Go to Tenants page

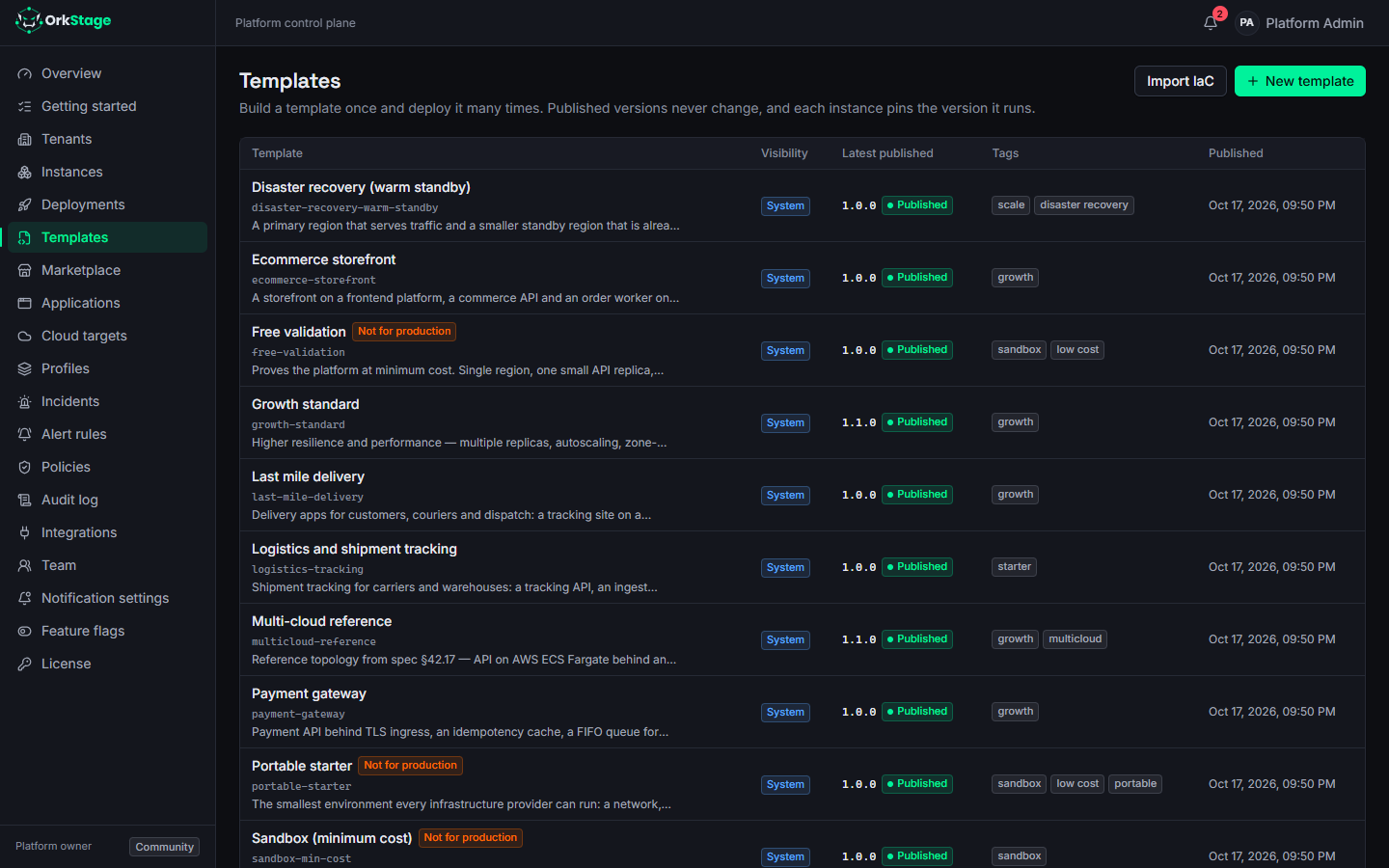(107, 139)
